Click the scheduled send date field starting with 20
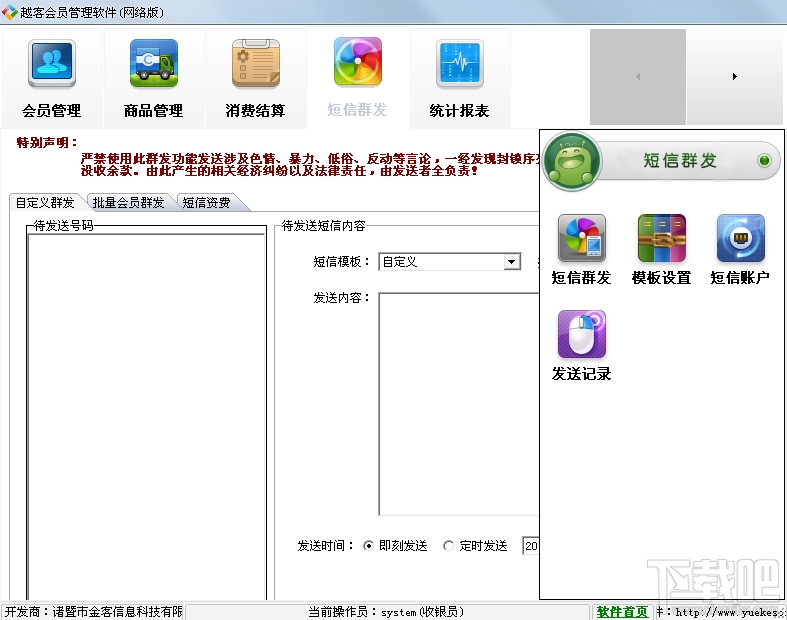The width and height of the screenshot is (787, 620). tap(531, 546)
